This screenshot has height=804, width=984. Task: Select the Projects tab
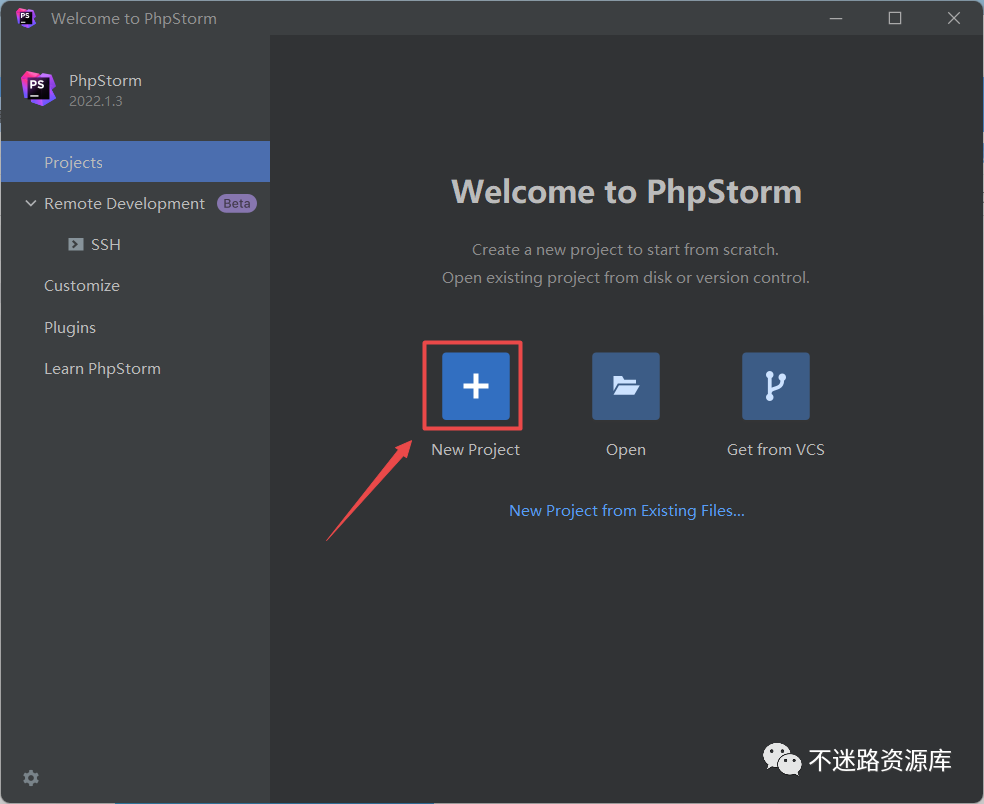click(136, 162)
